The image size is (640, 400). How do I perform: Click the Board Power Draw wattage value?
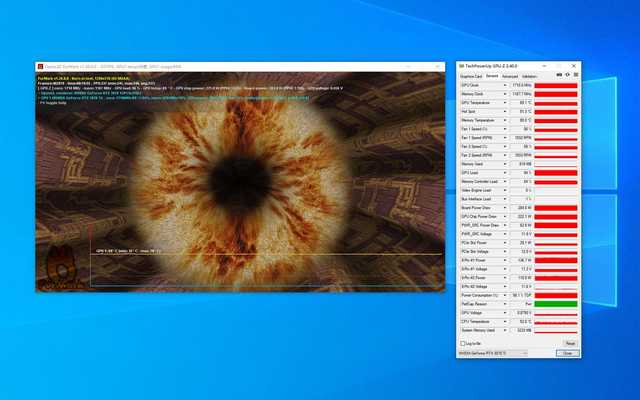[x=521, y=208]
